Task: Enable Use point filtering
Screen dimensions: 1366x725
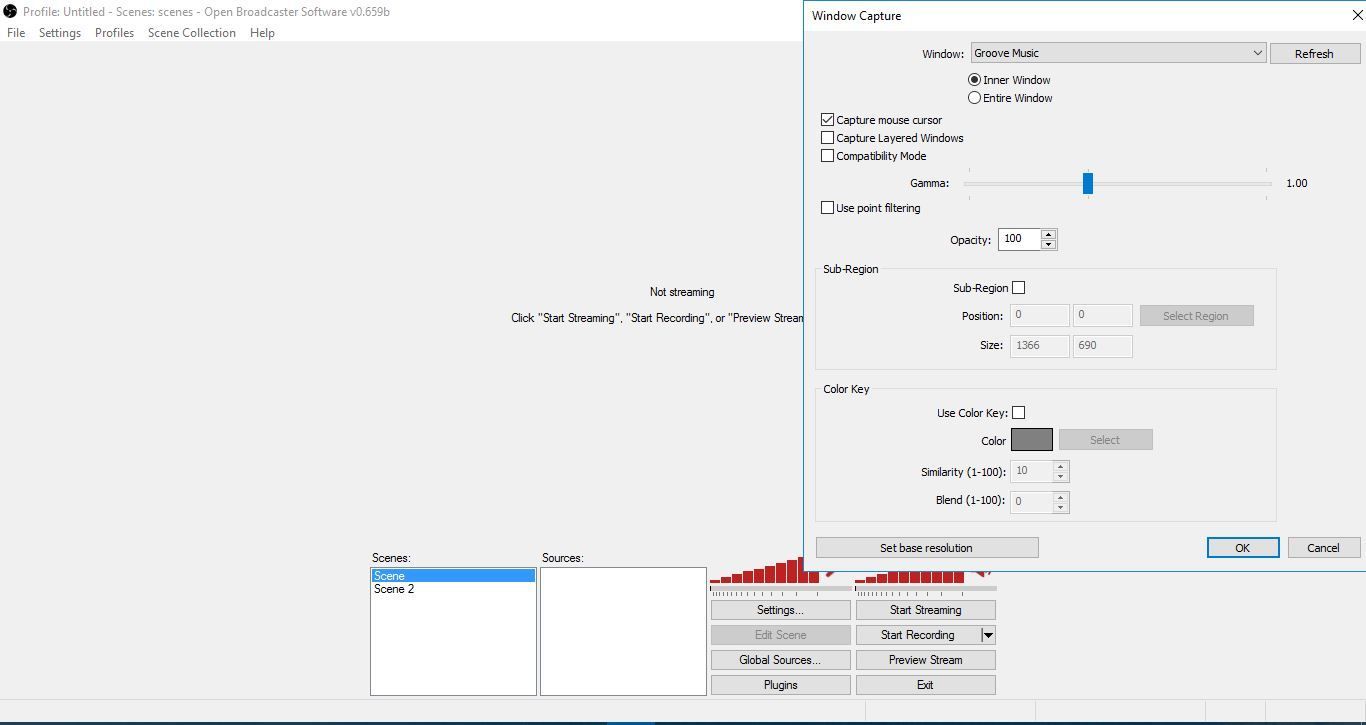Action: tap(827, 207)
